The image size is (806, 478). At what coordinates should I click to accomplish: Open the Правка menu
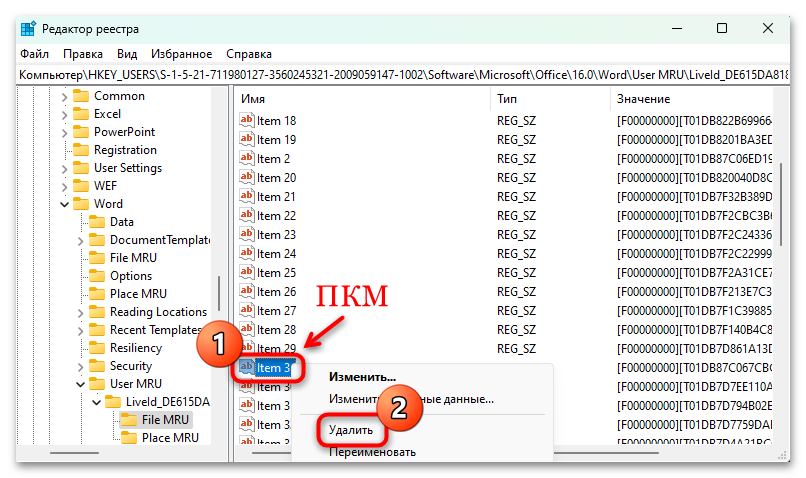click(82, 53)
